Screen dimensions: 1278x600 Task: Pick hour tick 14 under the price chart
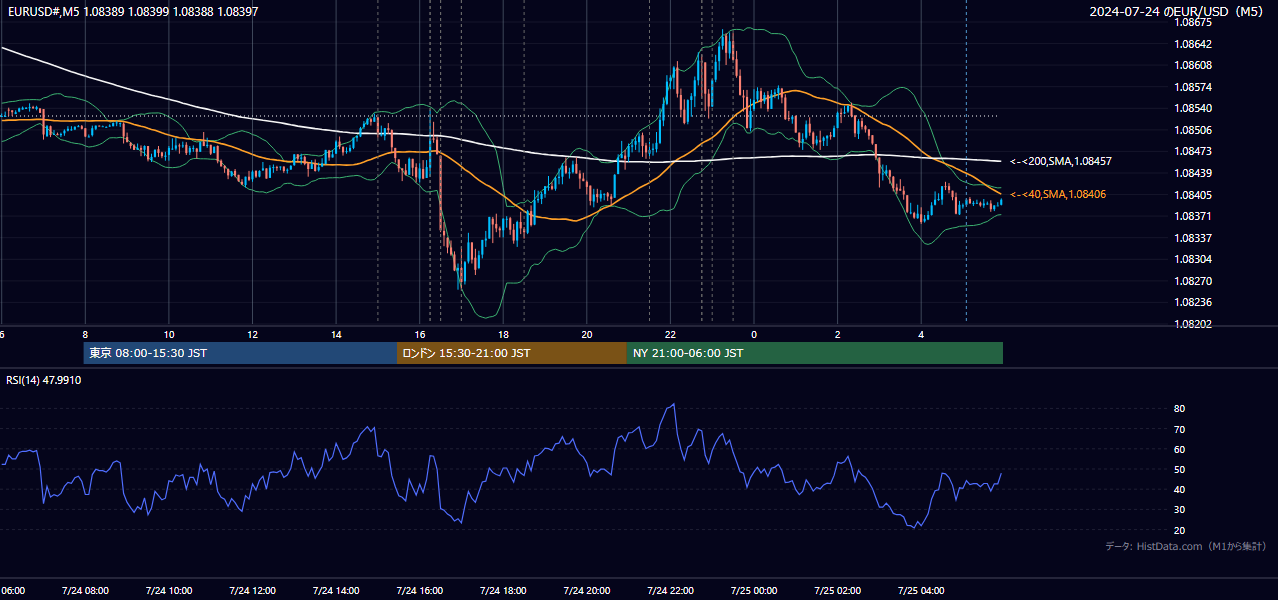336,334
